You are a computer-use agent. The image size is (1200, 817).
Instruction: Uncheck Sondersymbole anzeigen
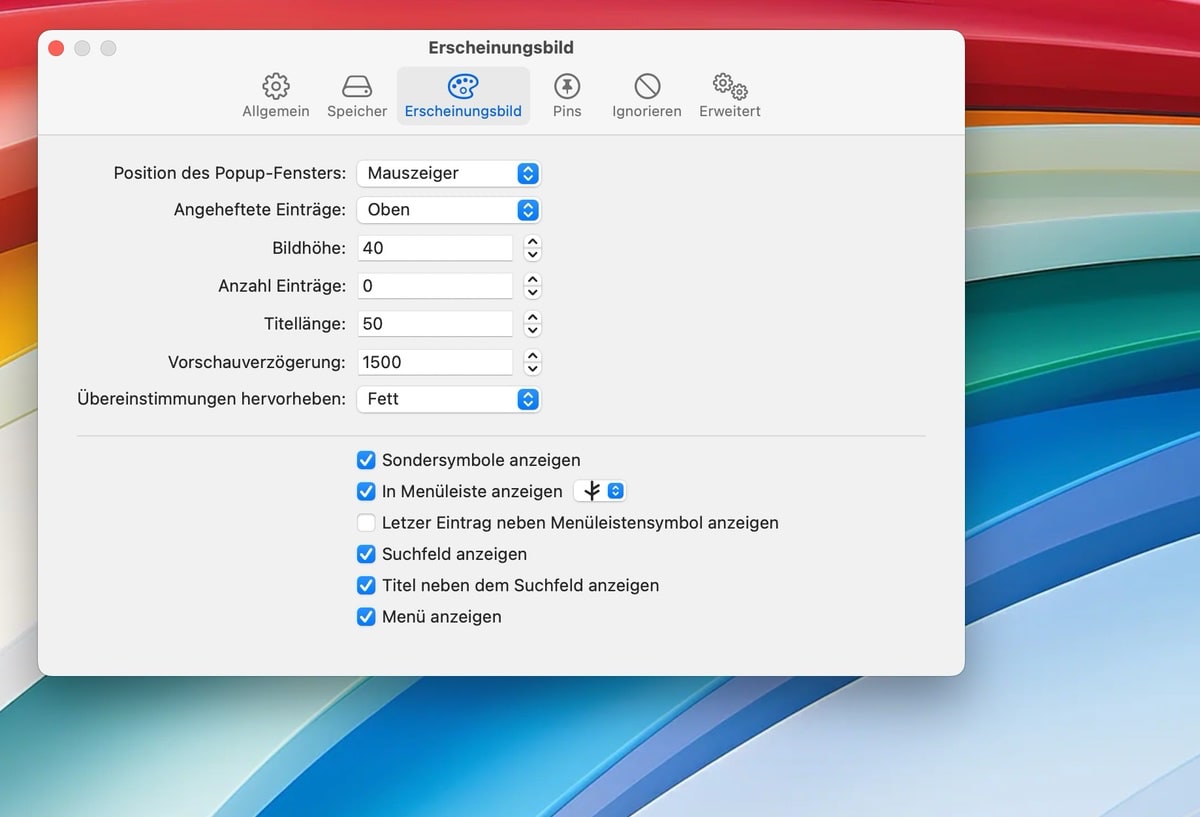click(x=366, y=460)
